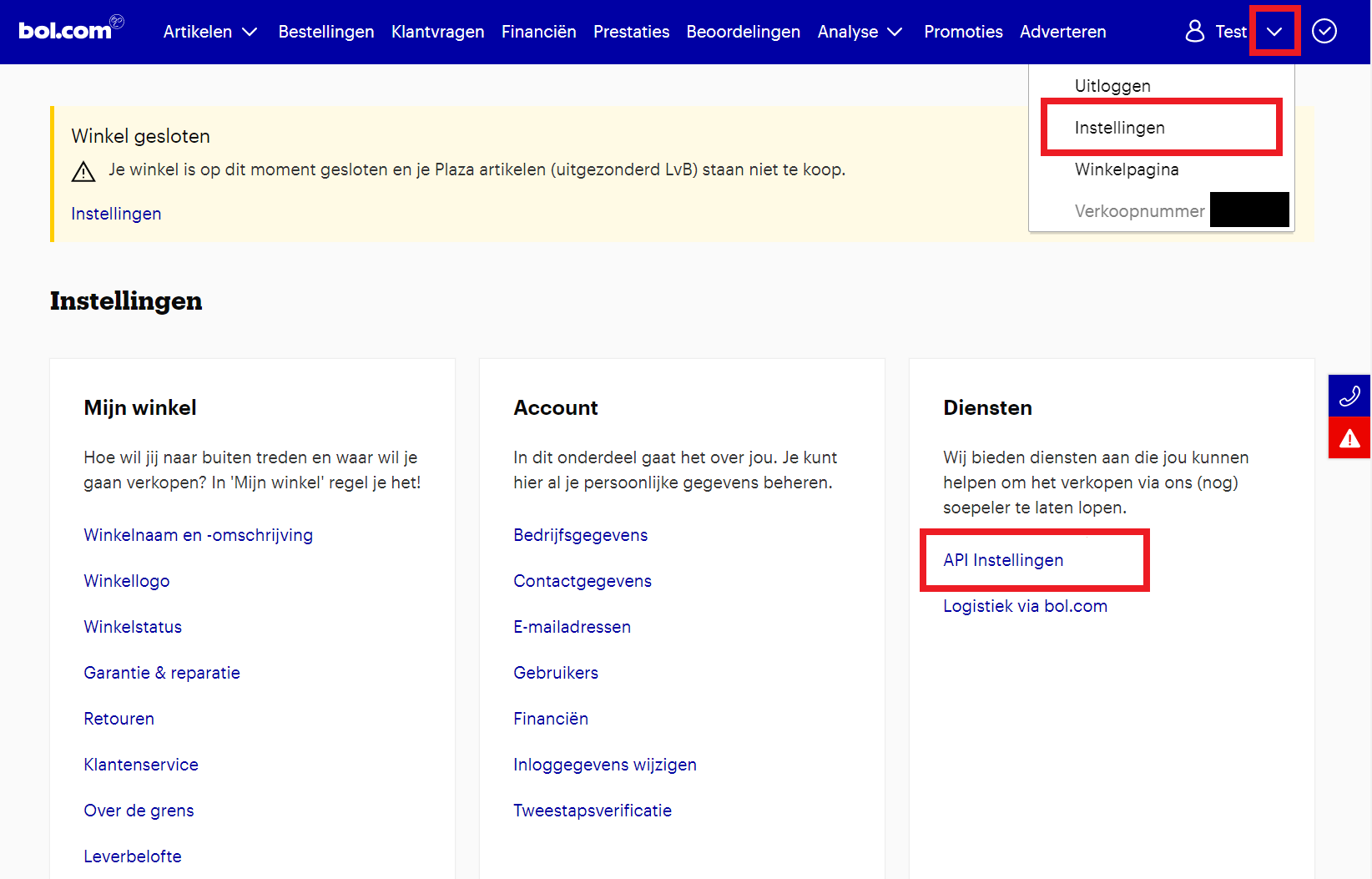
Task: Open Contactgegevens under Account
Action: click(x=583, y=581)
